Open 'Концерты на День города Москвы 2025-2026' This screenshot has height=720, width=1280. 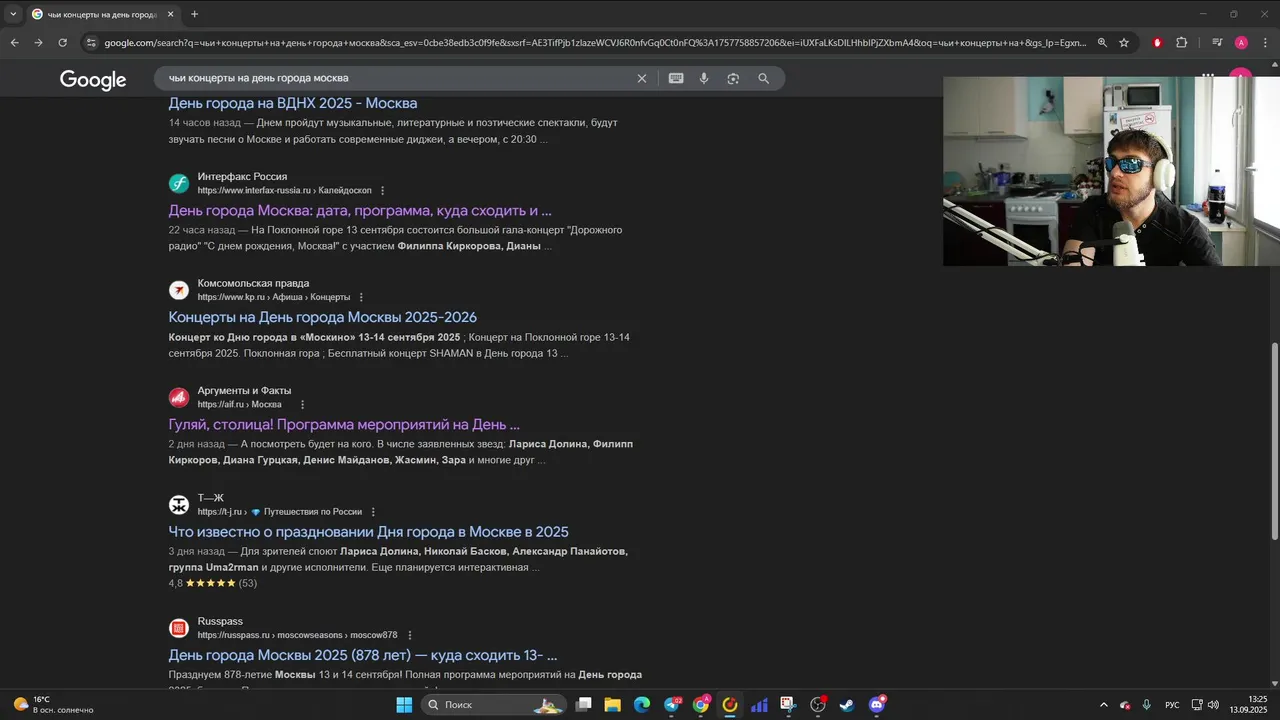coord(322,318)
